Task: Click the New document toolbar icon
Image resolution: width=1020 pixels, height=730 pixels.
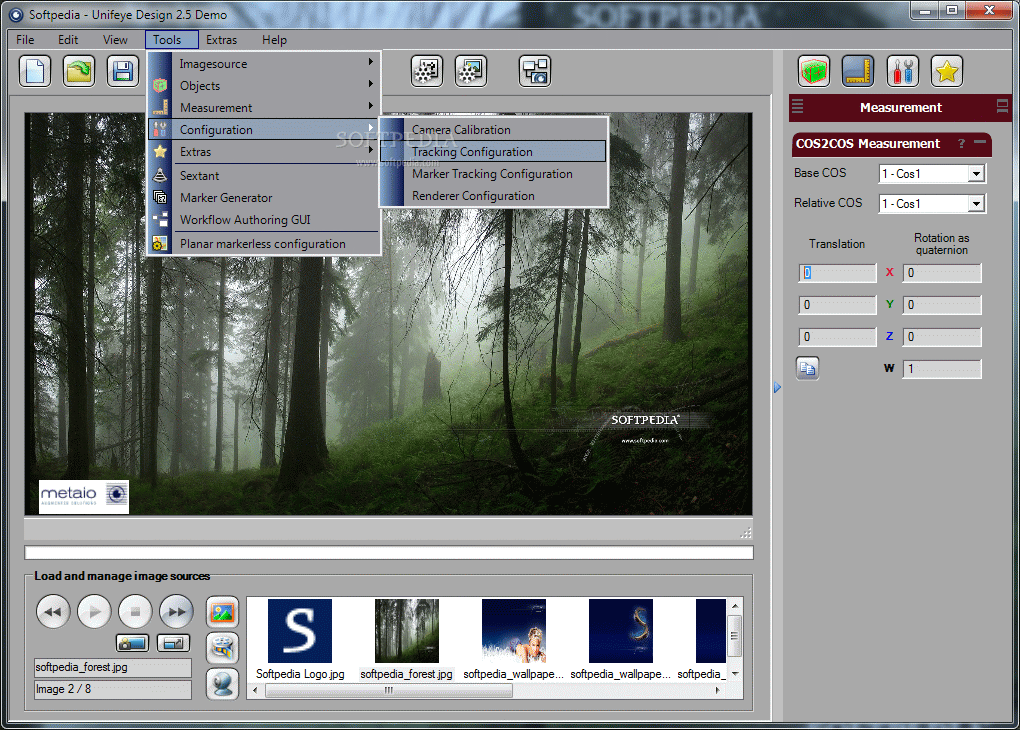Action: pos(35,71)
